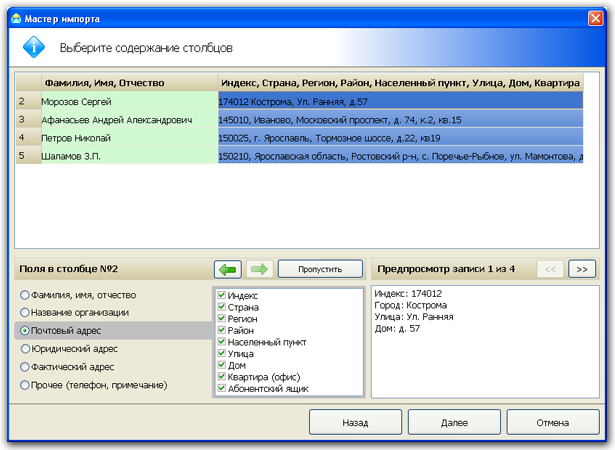Go to next preview record (>>)

(x=582, y=268)
